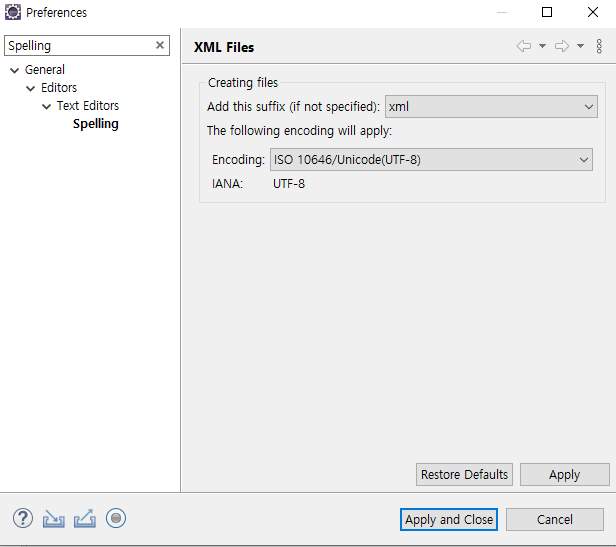The height and width of the screenshot is (547, 616).
Task: Collapse the General tree node
Action: pyautogui.click(x=15, y=70)
